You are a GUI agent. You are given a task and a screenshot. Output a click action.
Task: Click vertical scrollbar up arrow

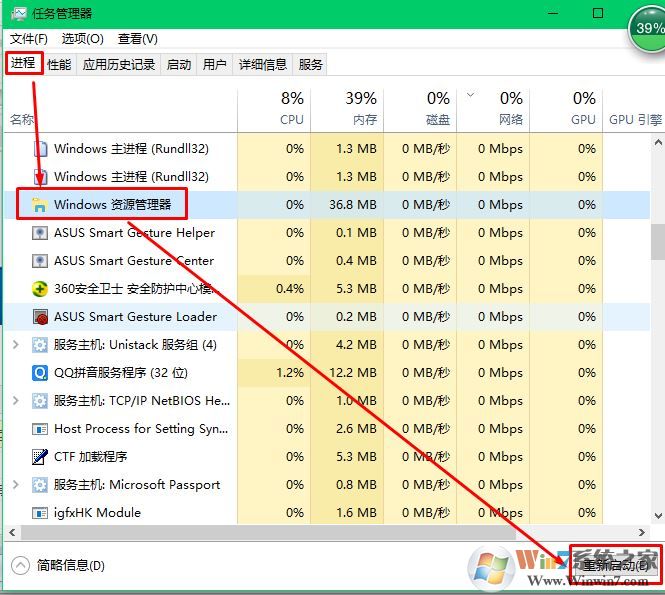tap(658, 142)
